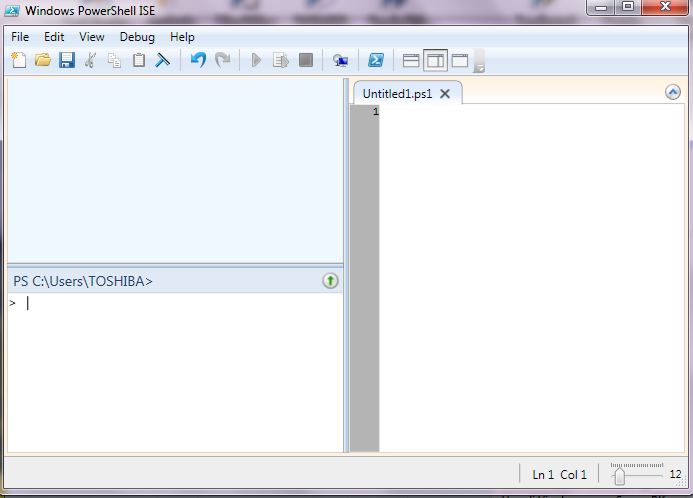
Task: Open the Help menu
Action: click(182, 37)
